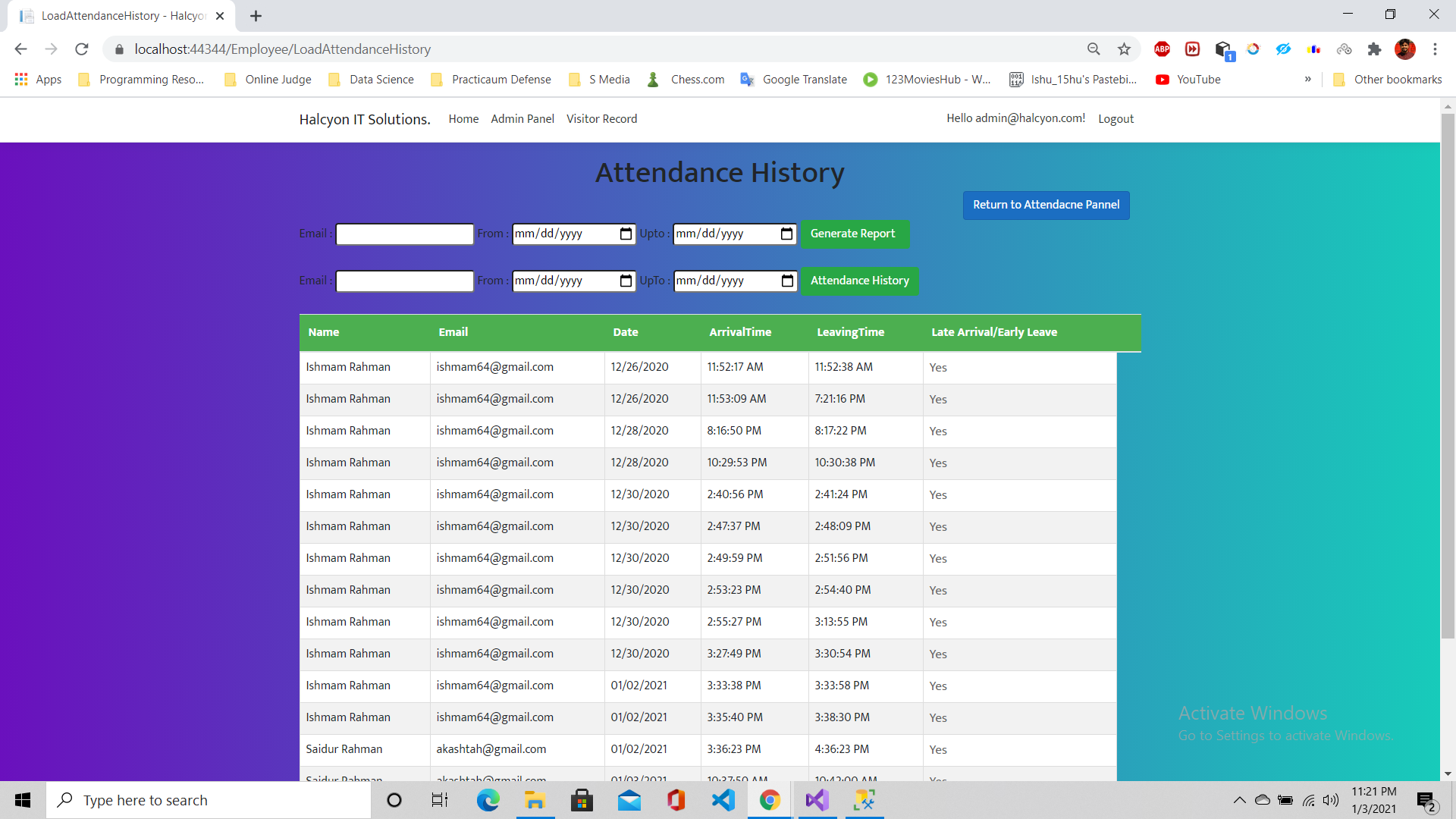
Task: Open the Chrome extensions puzzle icon
Action: pos(1374,49)
